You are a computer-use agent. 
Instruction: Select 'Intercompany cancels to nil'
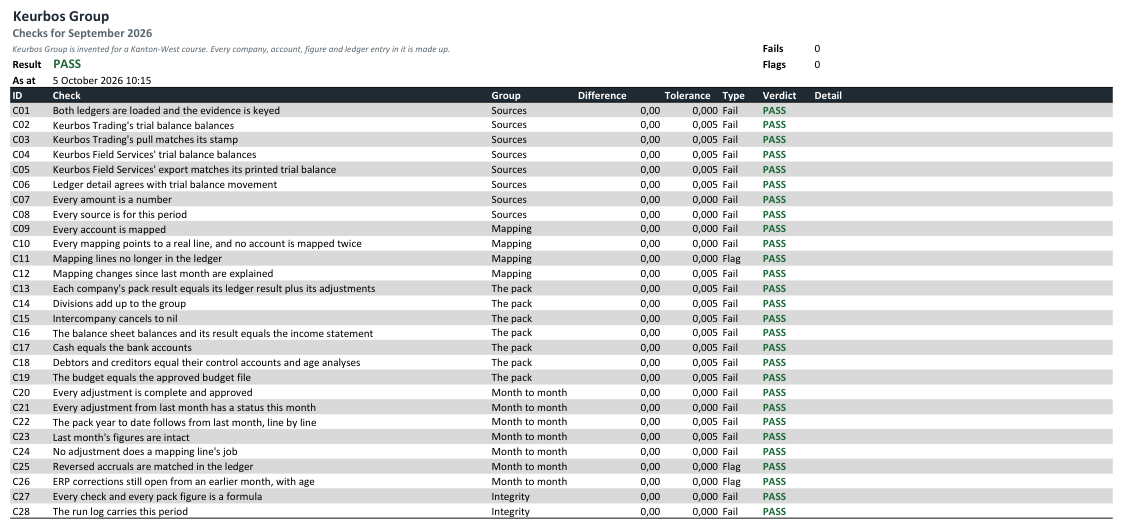point(115,319)
